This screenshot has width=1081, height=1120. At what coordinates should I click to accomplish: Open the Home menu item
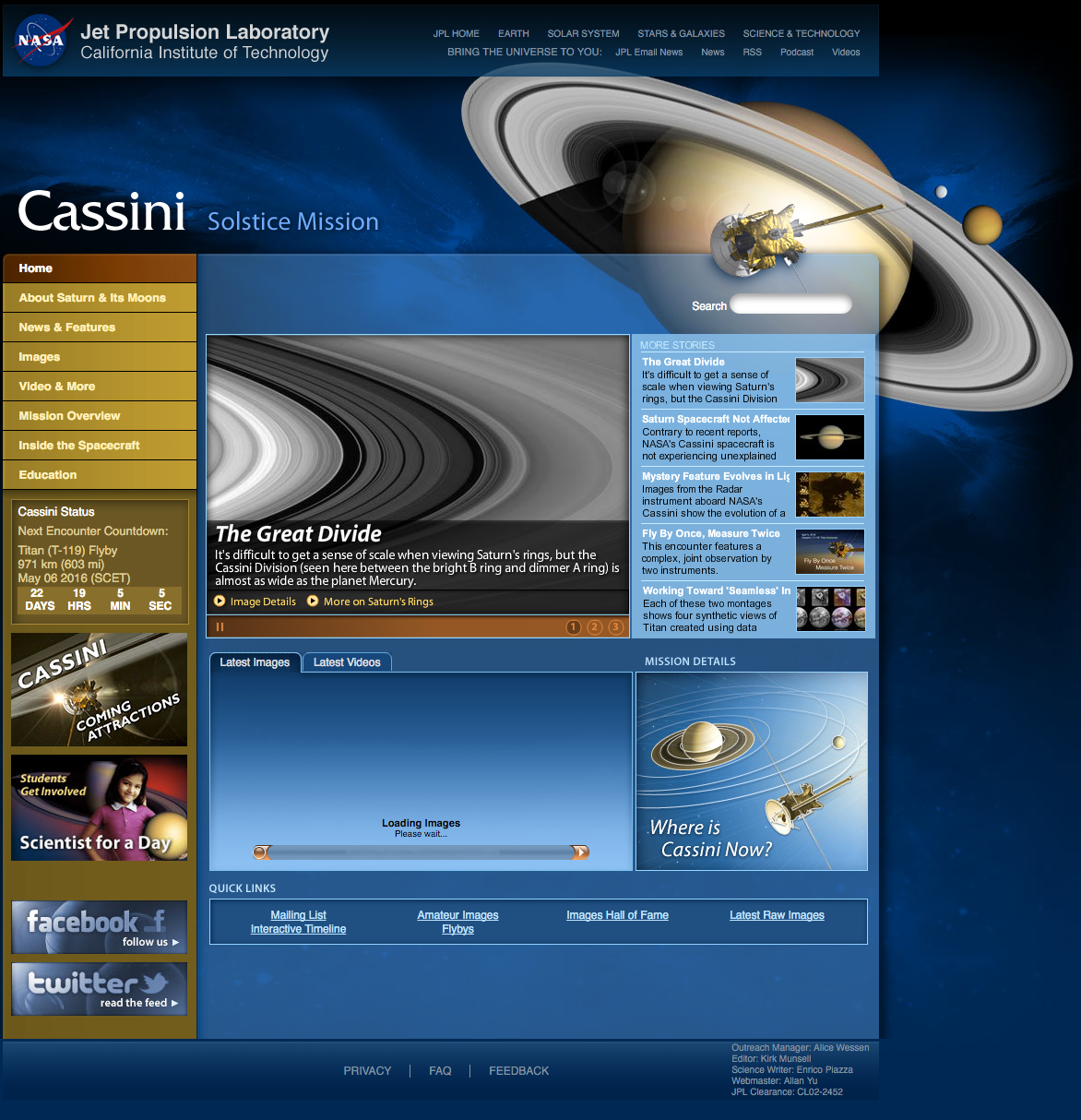tap(100, 268)
